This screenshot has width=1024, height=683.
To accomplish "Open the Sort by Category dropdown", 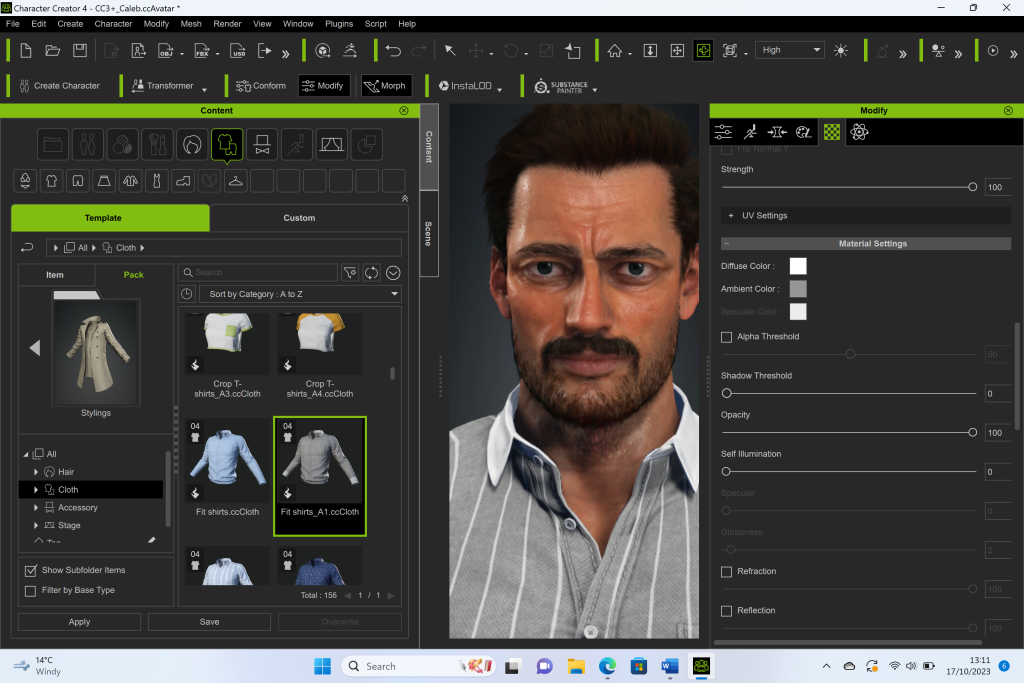I will 300,294.
